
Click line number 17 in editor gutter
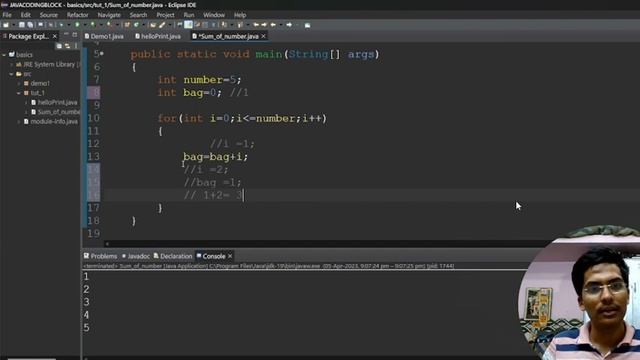coord(93,208)
